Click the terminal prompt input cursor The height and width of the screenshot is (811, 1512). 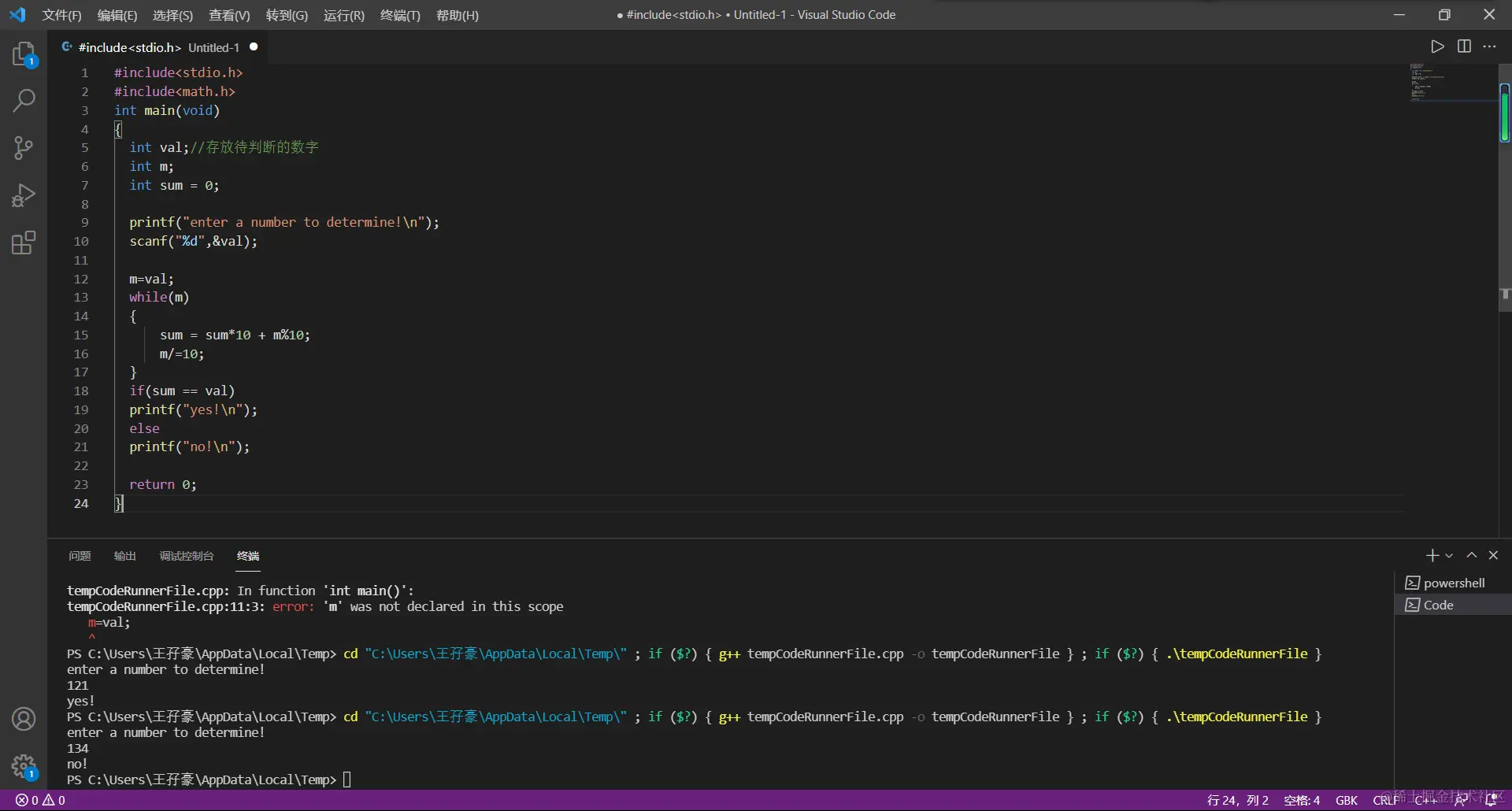click(346, 780)
